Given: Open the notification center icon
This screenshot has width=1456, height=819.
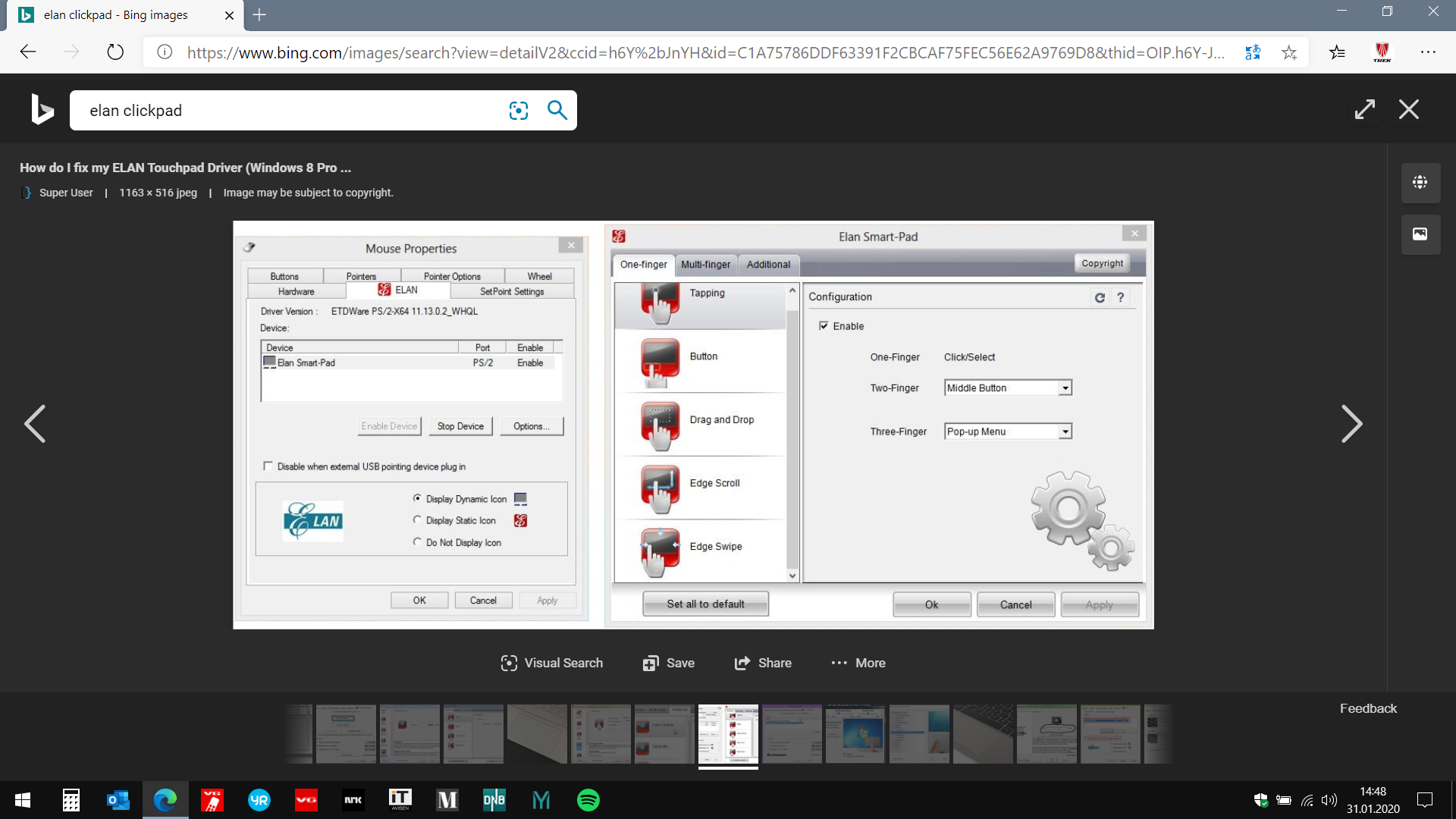Looking at the screenshot, I should (1425, 800).
